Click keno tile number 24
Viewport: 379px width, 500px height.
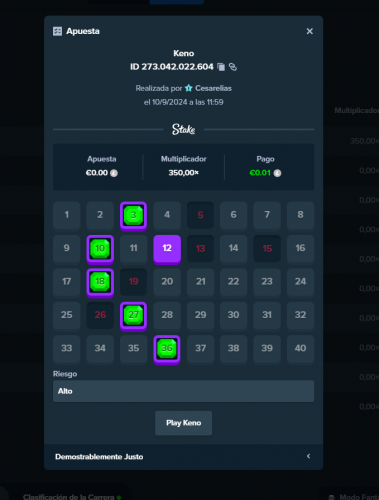pos(300,282)
